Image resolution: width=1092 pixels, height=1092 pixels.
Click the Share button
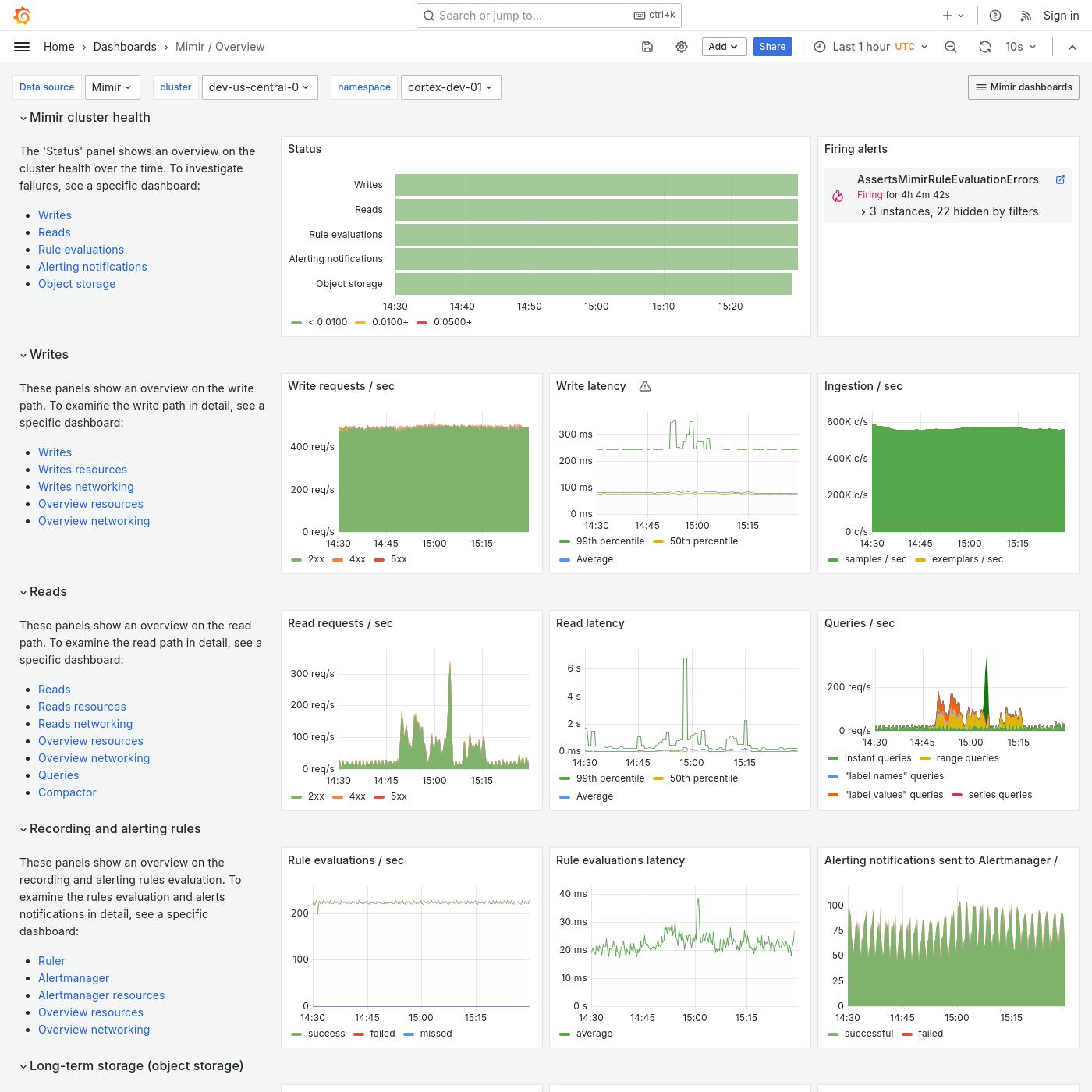click(x=772, y=47)
